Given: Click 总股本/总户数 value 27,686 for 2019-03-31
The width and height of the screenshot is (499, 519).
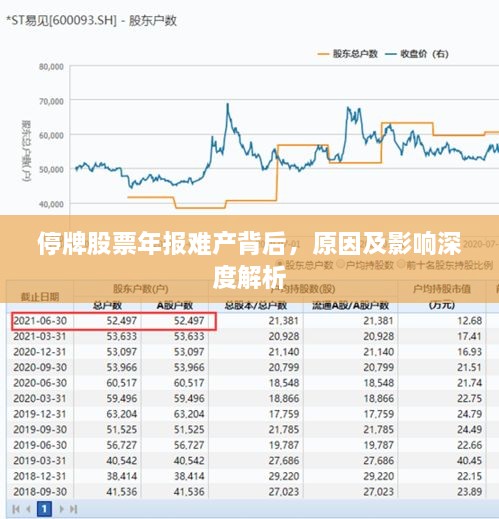Looking at the screenshot, I should [284, 461].
